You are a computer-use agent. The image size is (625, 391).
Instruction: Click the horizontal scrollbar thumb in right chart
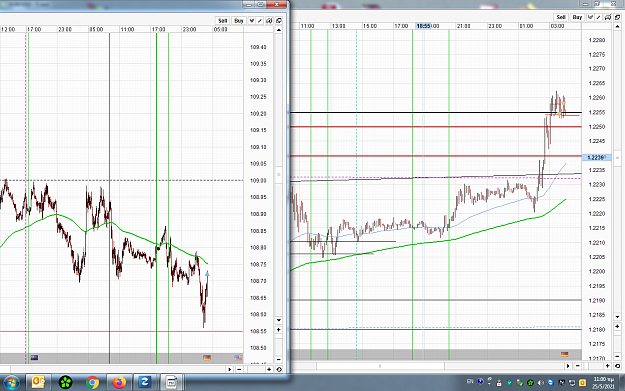380,365
